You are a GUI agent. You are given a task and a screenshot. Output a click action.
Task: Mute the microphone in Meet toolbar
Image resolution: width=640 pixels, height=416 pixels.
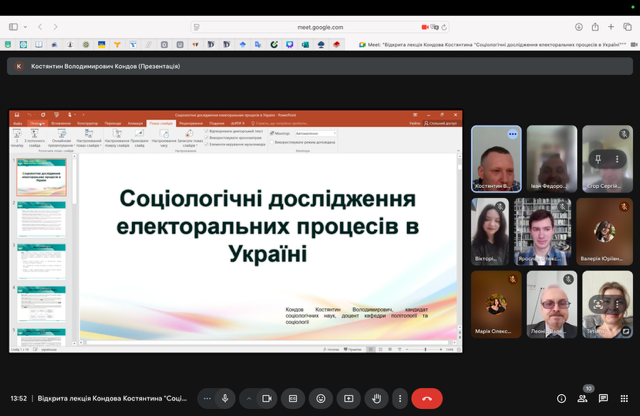pyautogui.click(x=225, y=398)
